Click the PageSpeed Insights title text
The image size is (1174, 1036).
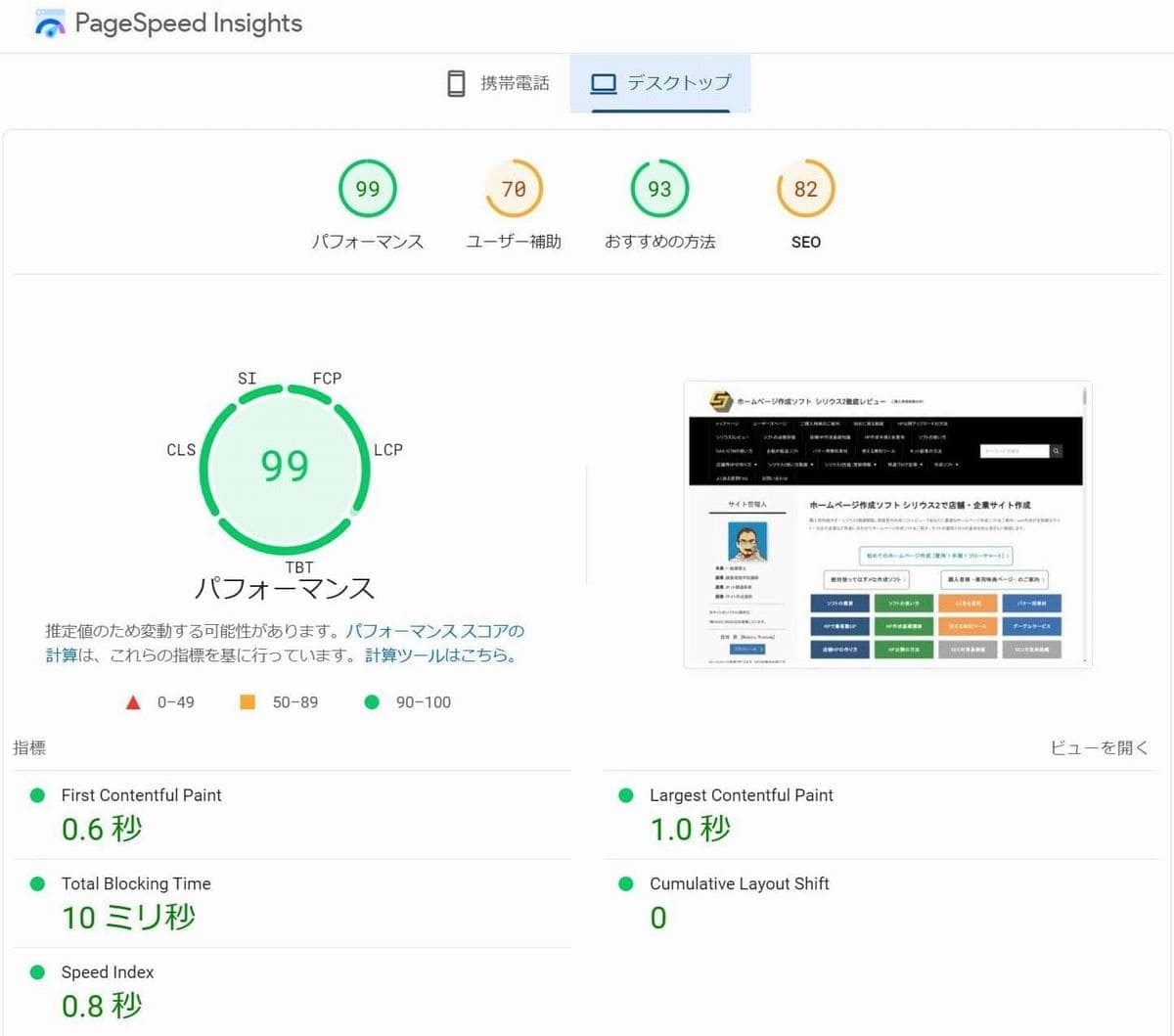189,24
